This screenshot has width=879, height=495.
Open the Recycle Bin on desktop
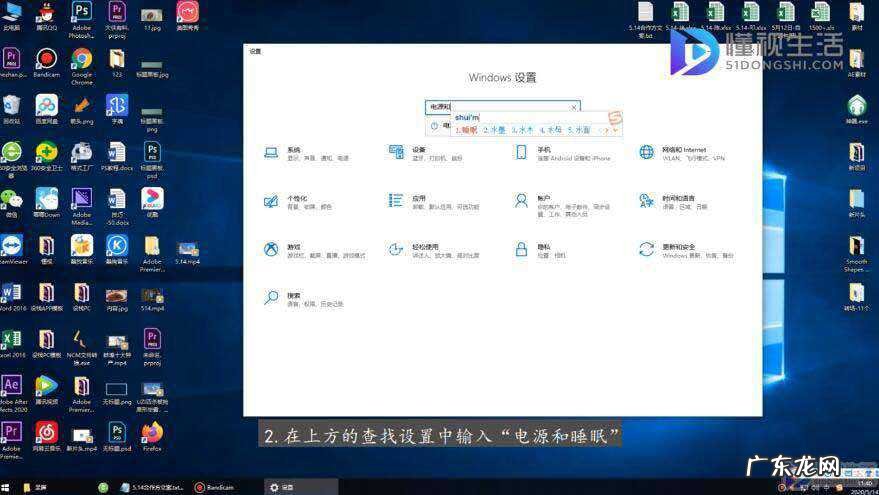click(11, 109)
